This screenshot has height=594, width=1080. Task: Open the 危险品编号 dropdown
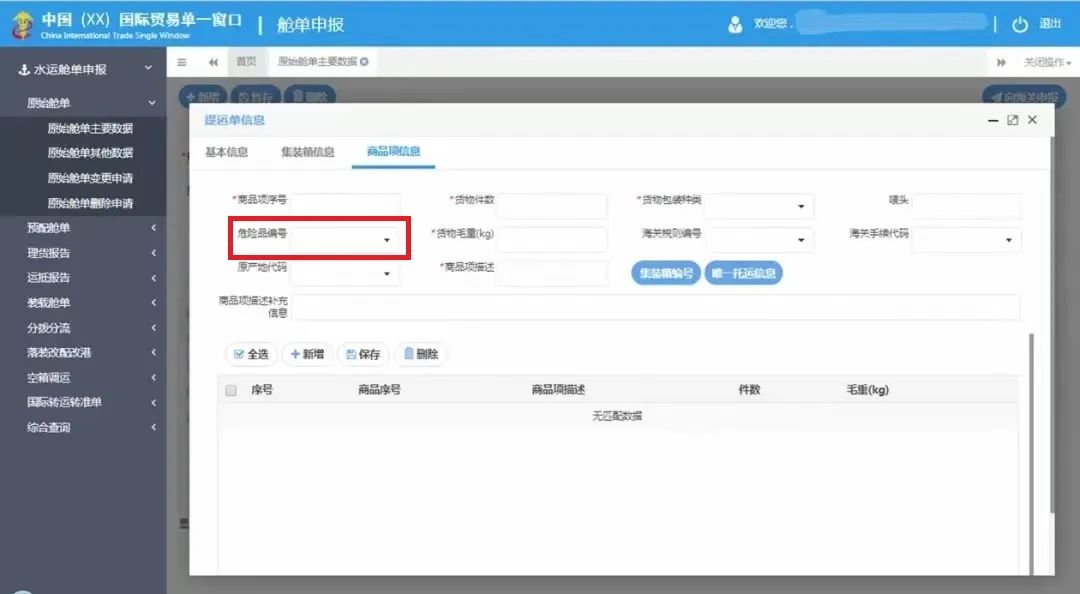(387, 241)
